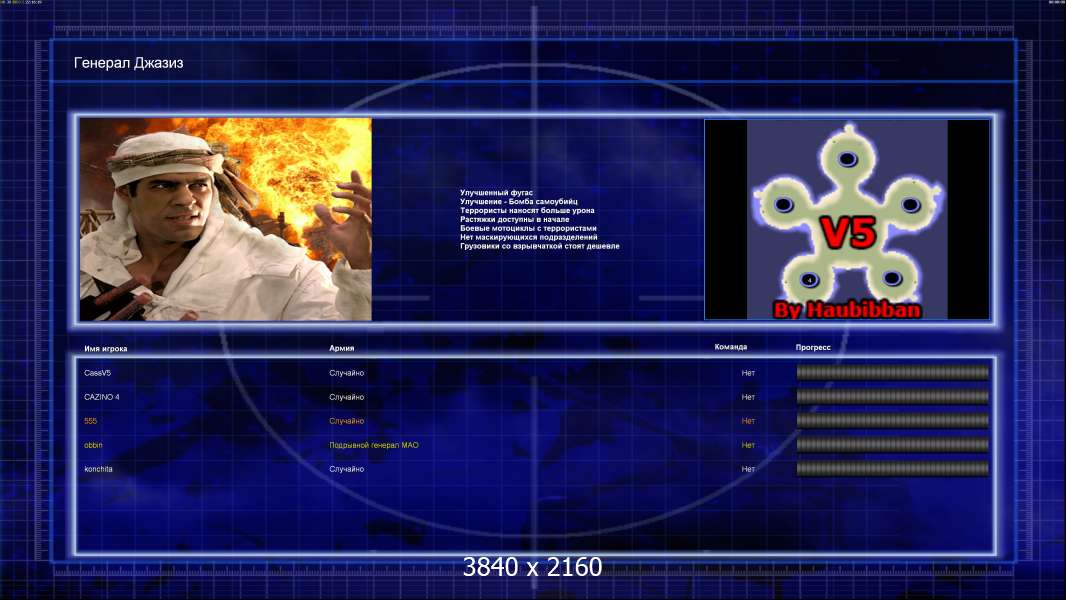1066x600 pixels.
Task: Click player 555's team value 'Нет'
Action: [x=748, y=421]
